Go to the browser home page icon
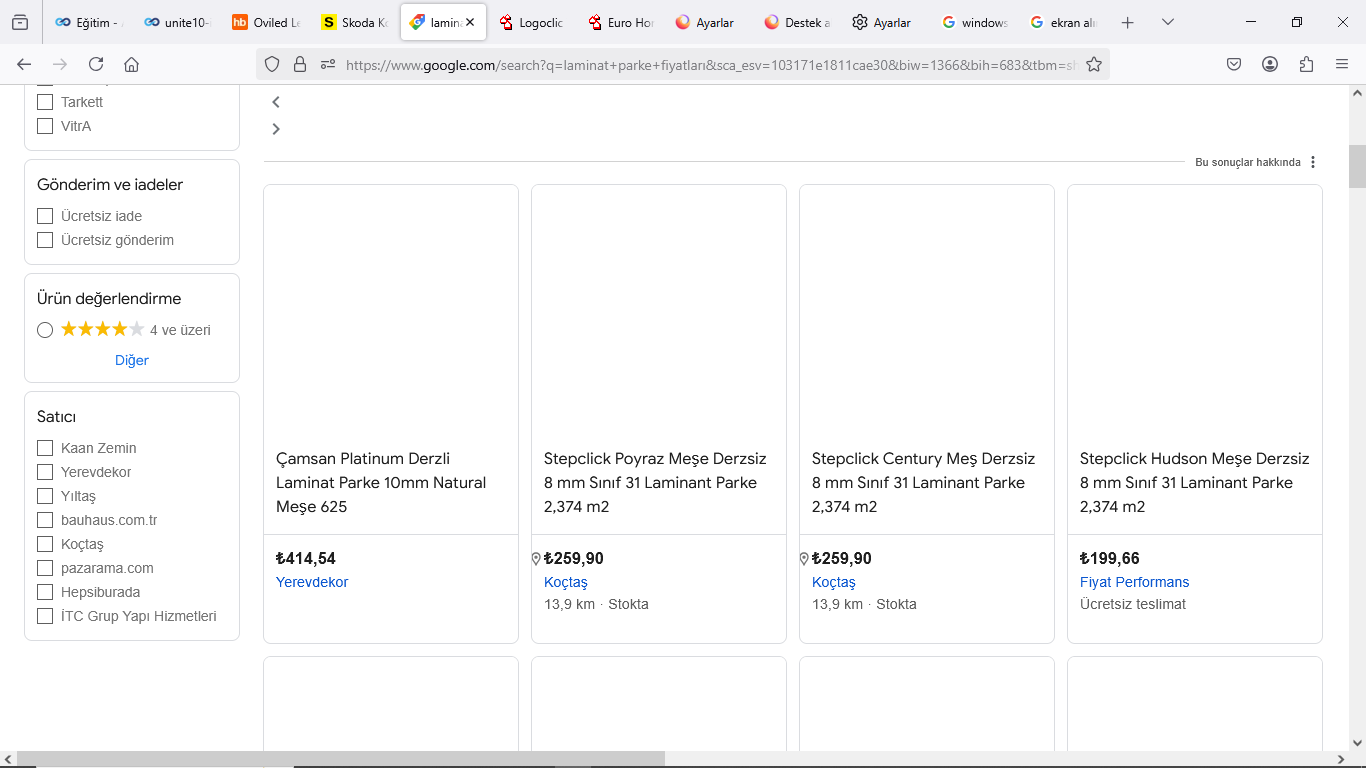 [x=131, y=64]
